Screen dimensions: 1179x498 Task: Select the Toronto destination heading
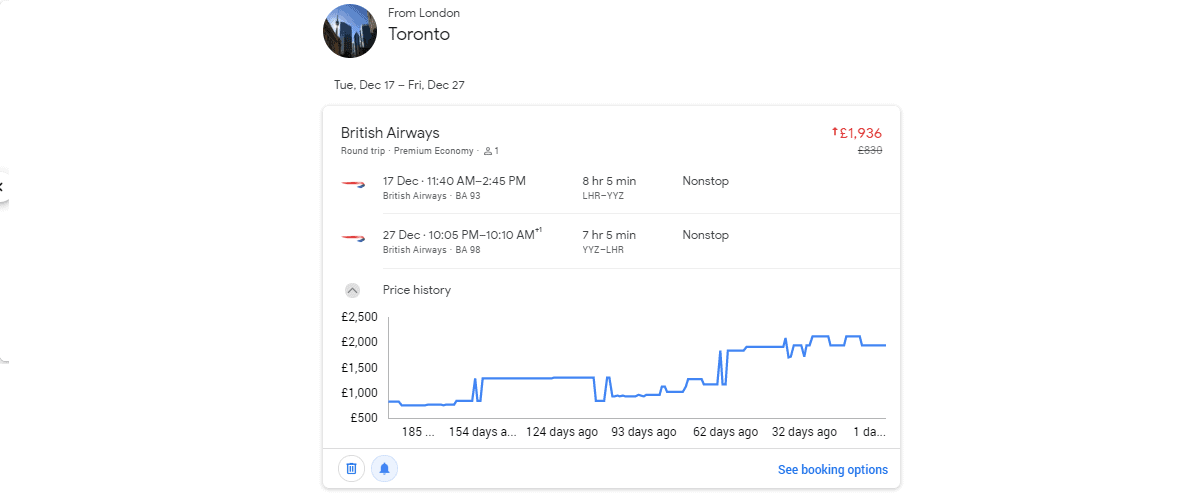[419, 34]
